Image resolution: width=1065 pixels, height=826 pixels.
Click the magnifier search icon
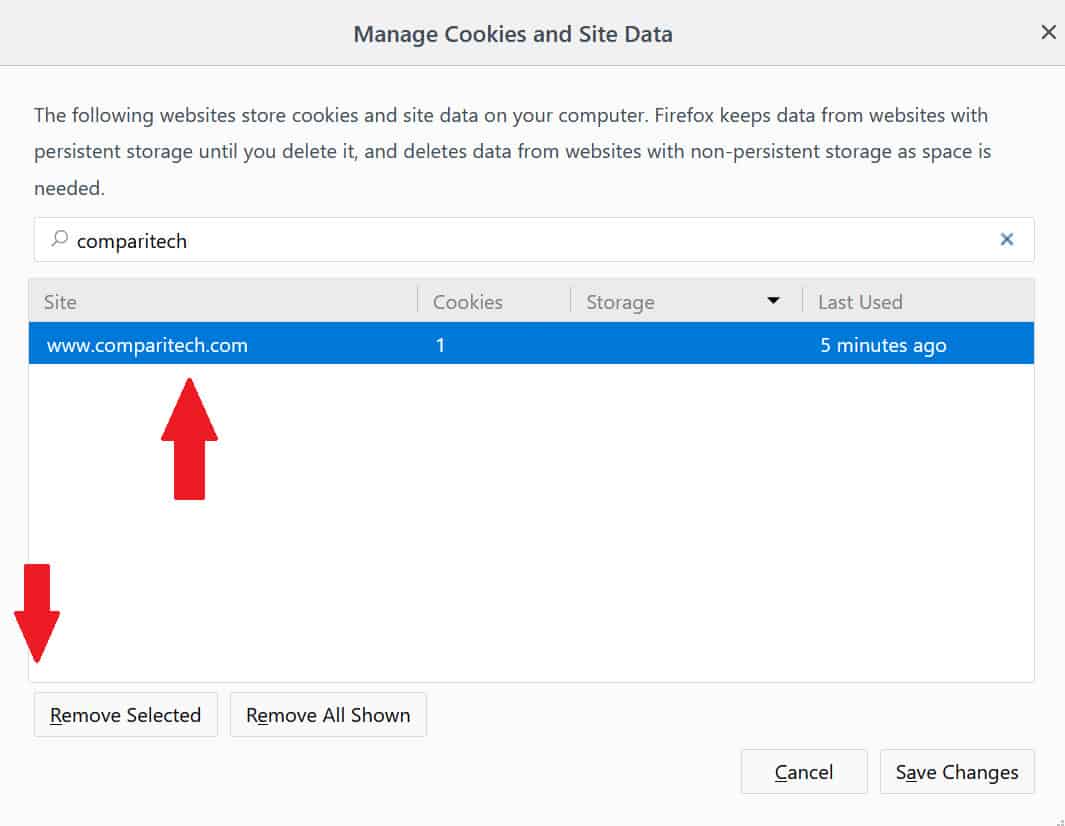pyautogui.click(x=59, y=238)
